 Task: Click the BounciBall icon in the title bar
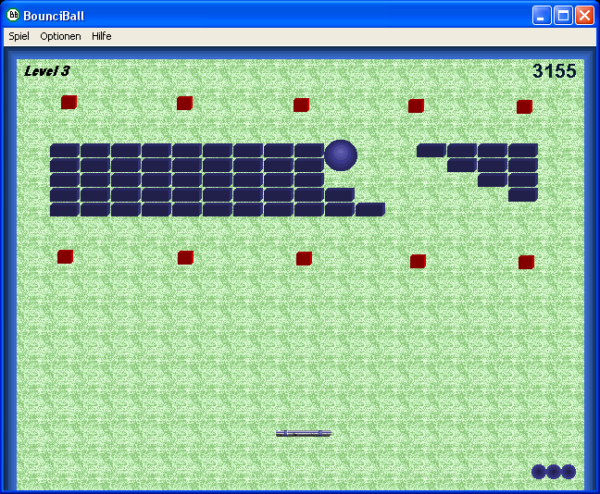[13, 15]
